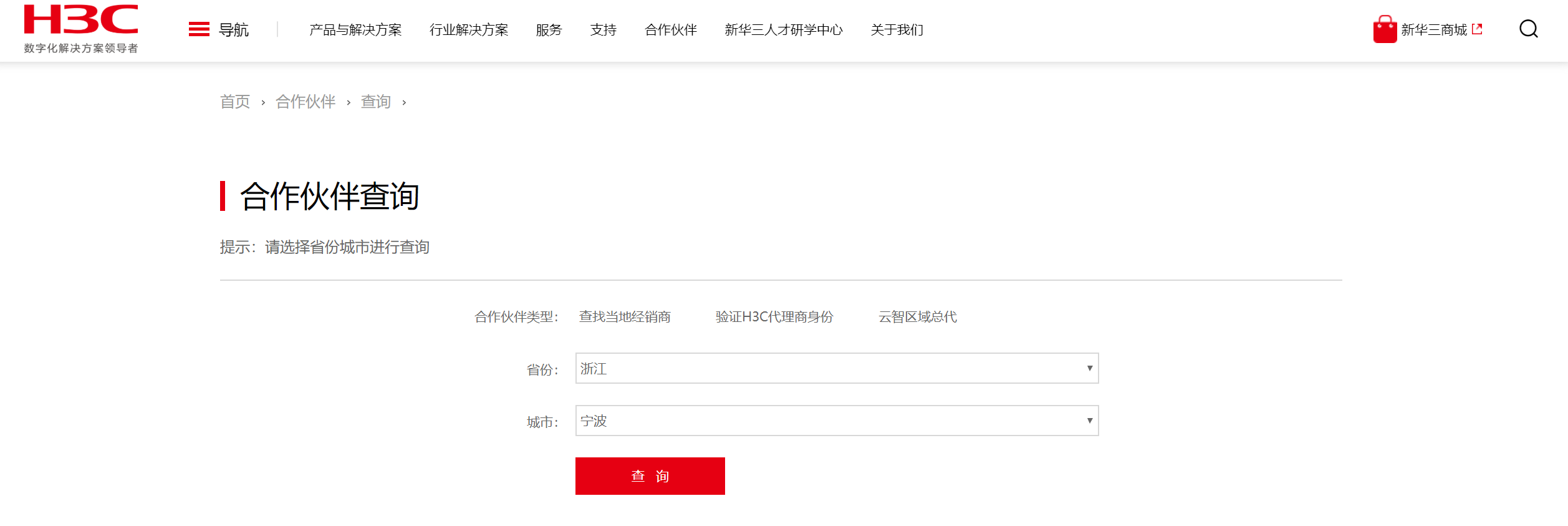
Task: Click the red shopping bag icon
Action: pos(1385,29)
